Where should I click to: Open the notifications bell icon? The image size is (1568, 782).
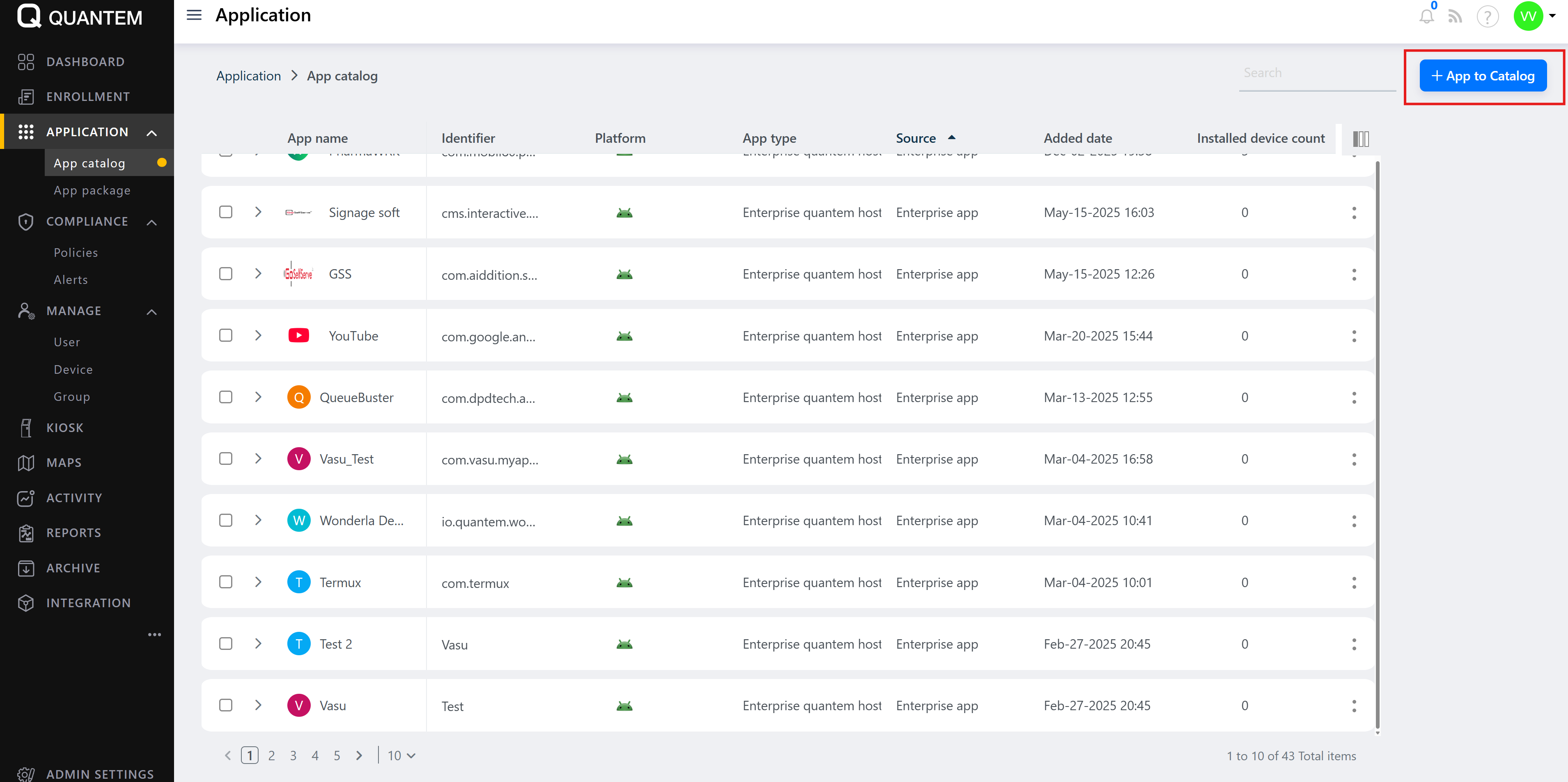[x=1426, y=16]
